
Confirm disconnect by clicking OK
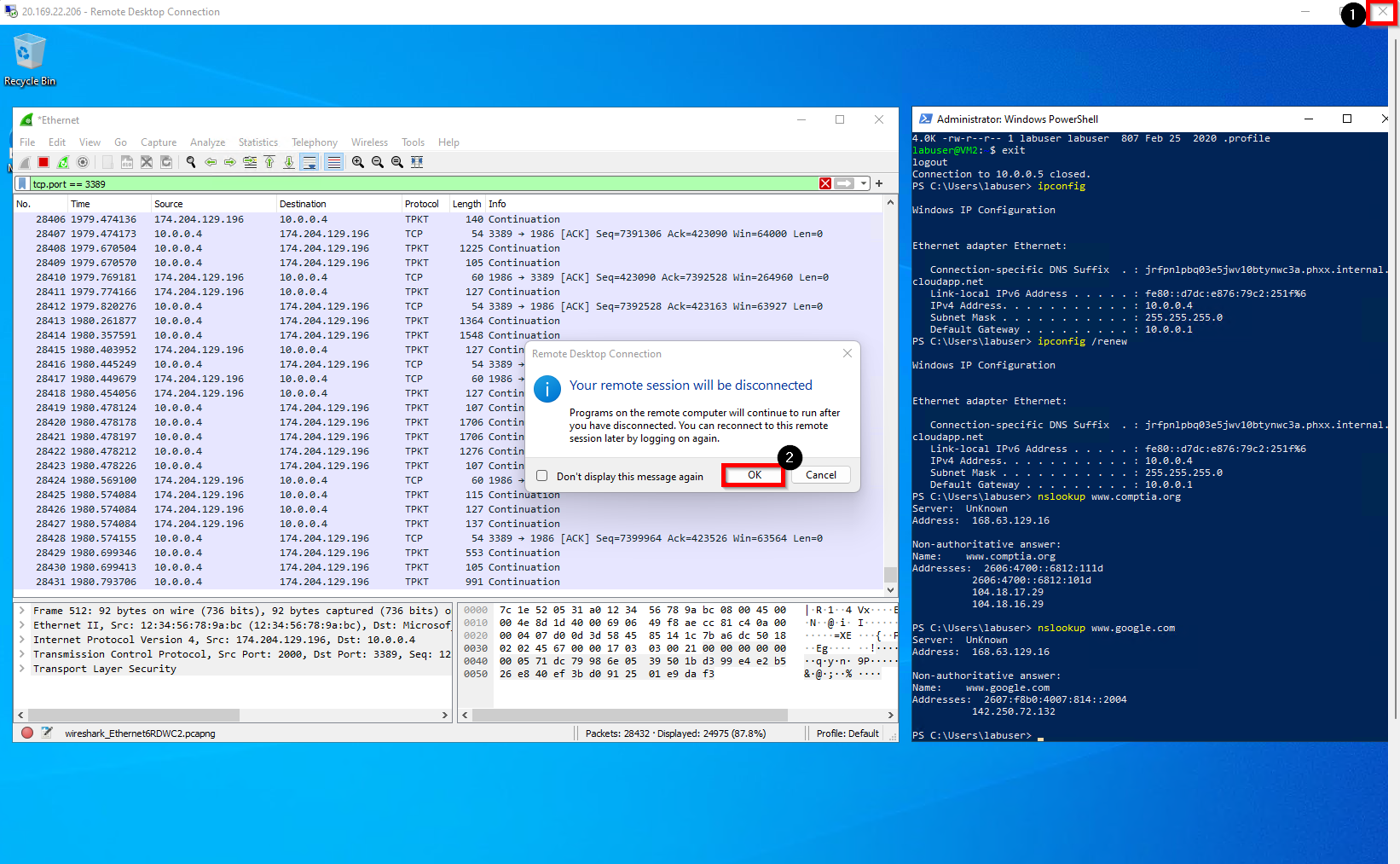[x=755, y=475]
